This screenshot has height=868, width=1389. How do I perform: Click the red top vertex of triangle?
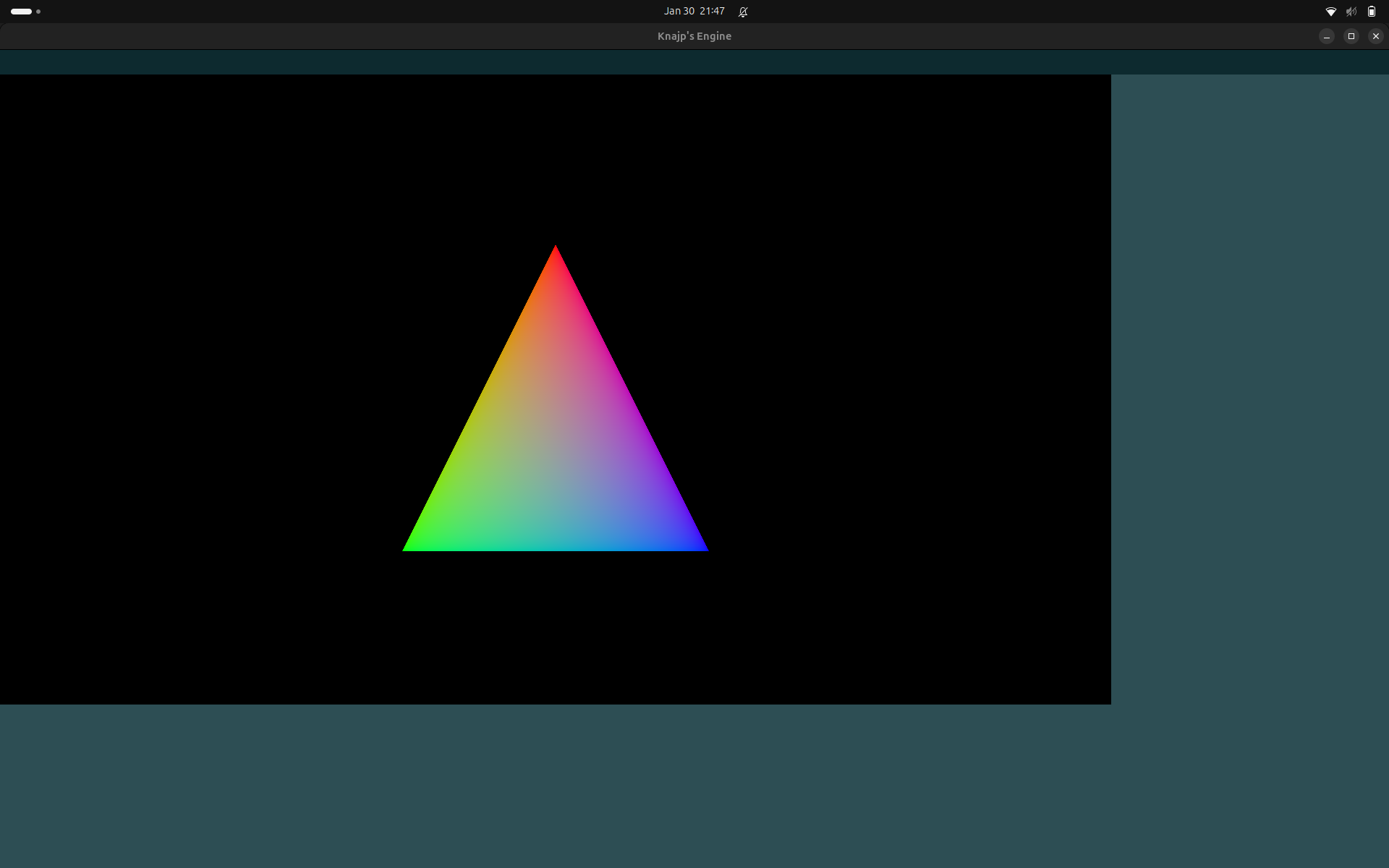(556, 252)
